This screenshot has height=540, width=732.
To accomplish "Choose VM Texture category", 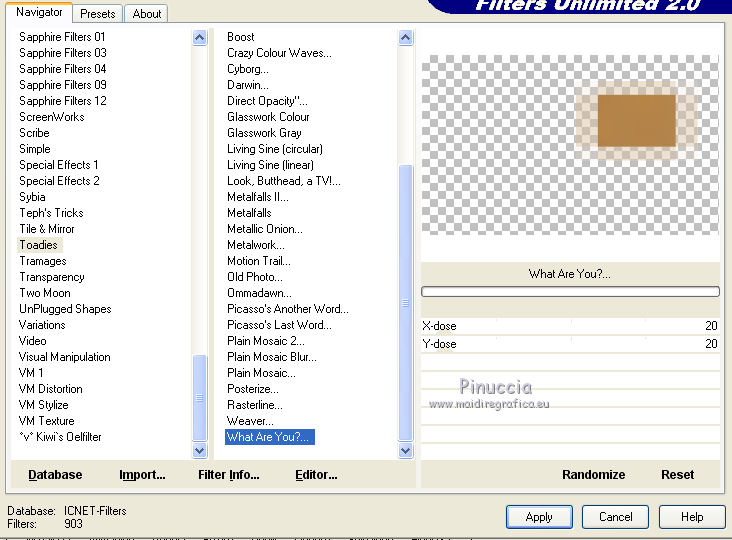I will click(46, 421).
